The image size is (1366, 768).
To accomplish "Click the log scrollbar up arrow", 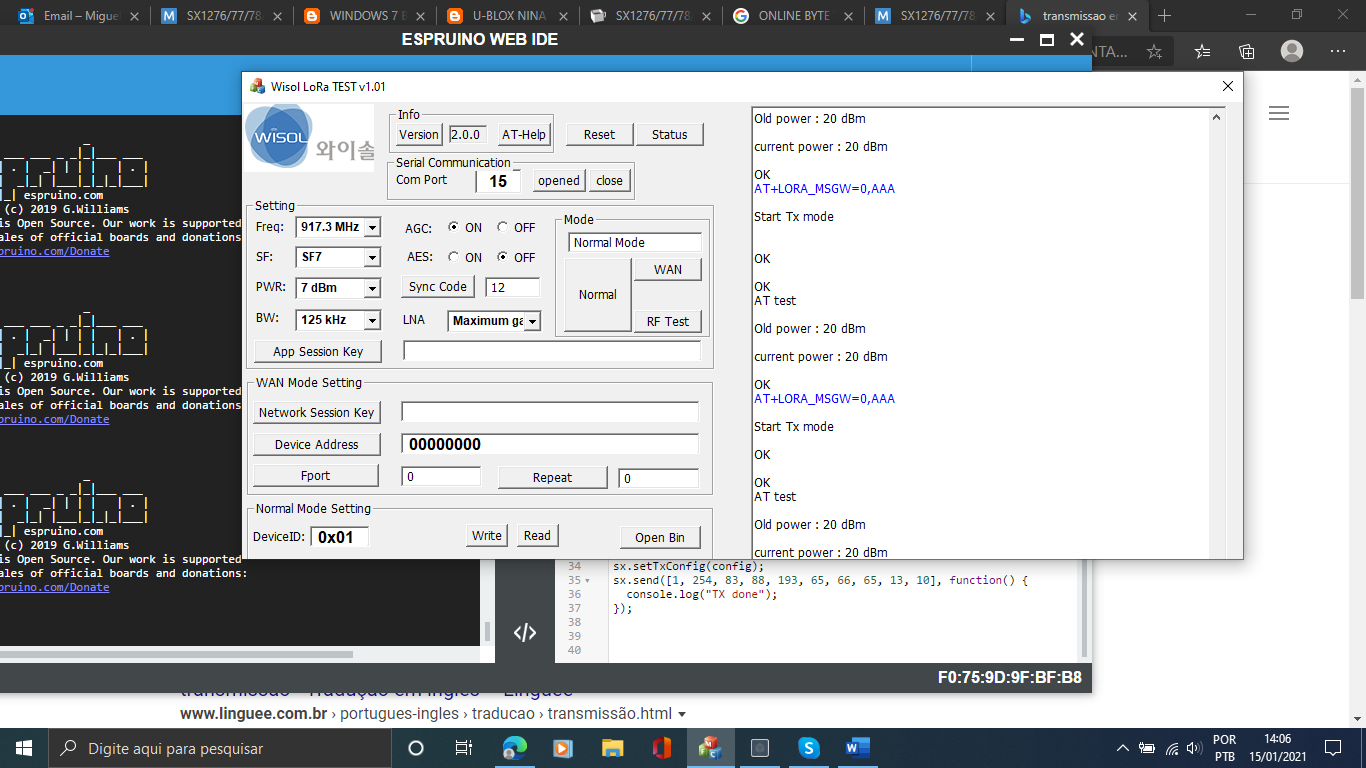I will coord(1217,117).
